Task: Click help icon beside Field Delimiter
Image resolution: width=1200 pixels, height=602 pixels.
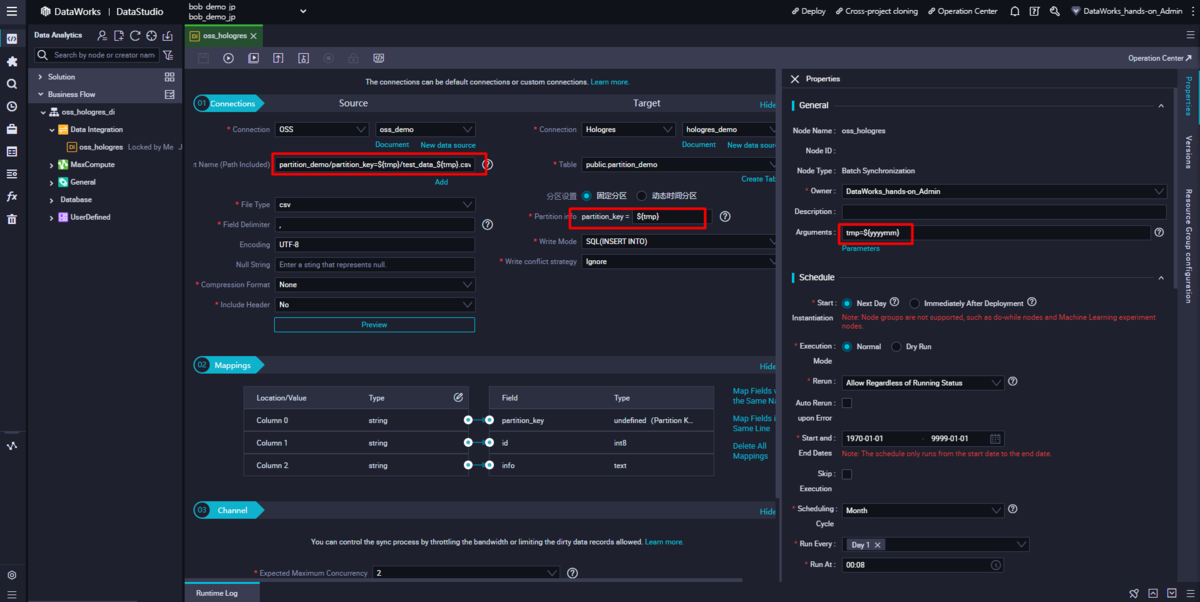Action: (487, 225)
